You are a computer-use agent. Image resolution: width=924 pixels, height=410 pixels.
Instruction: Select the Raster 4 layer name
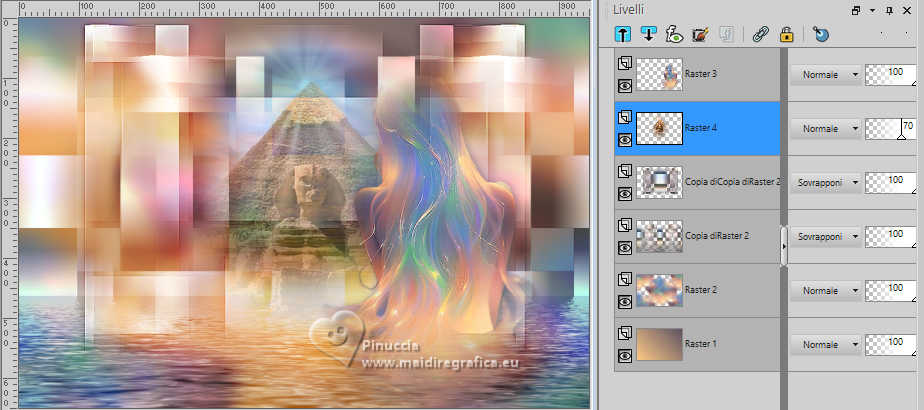tap(701, 128)
